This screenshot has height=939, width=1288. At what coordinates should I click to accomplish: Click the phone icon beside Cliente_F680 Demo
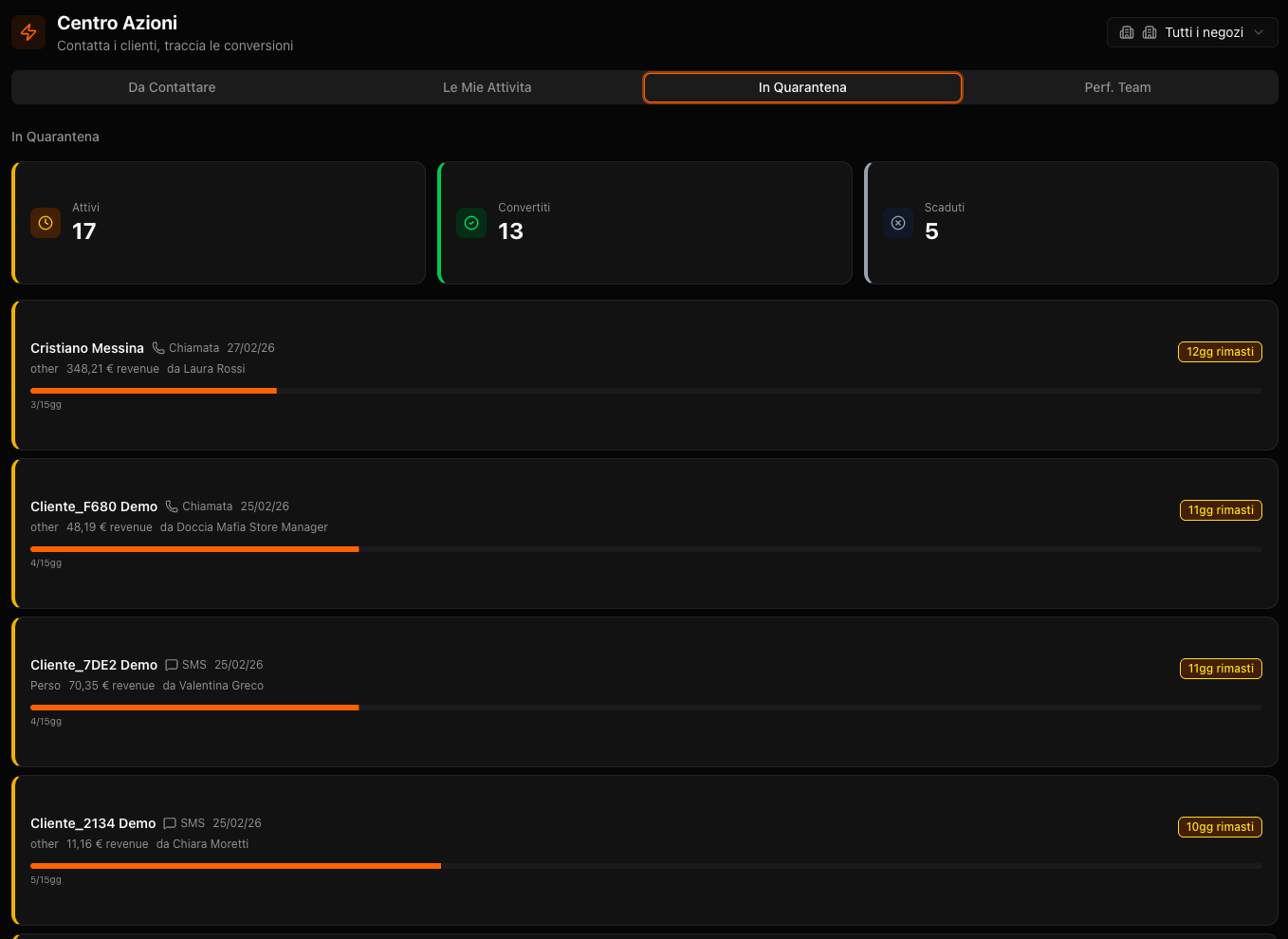(x=172, y=506)
